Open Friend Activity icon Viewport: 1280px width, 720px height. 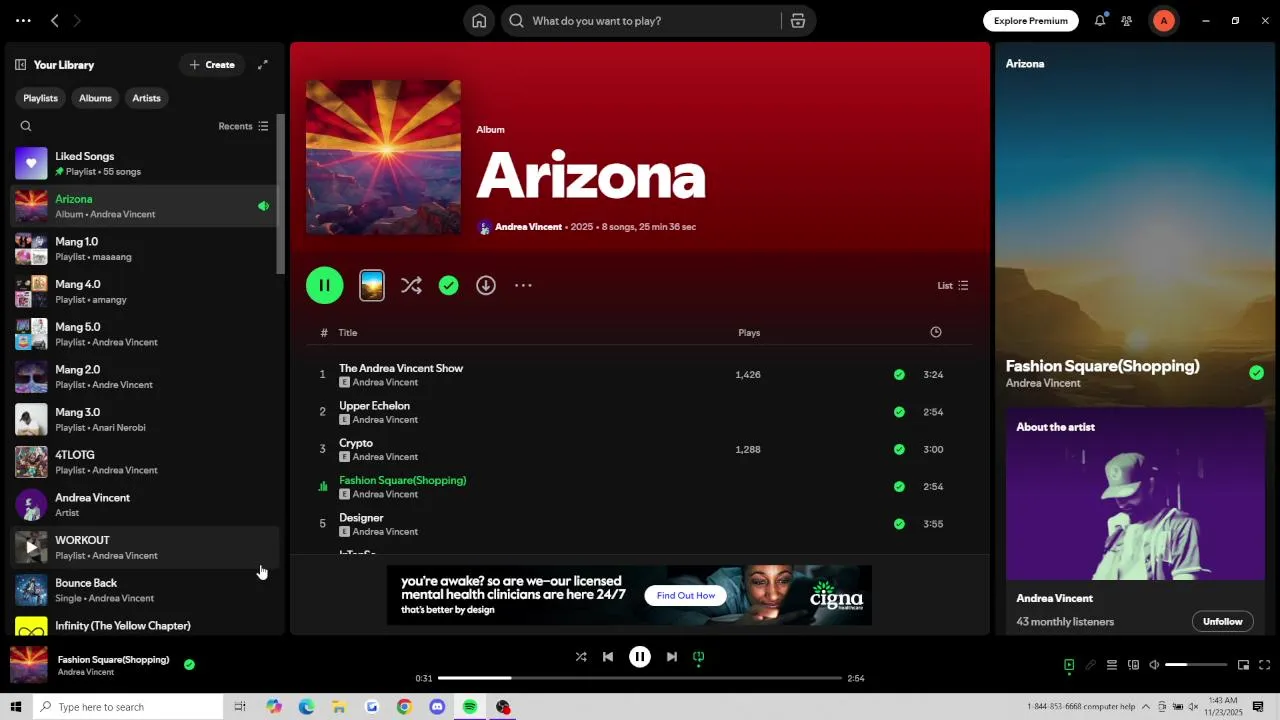pos(1127,21)
